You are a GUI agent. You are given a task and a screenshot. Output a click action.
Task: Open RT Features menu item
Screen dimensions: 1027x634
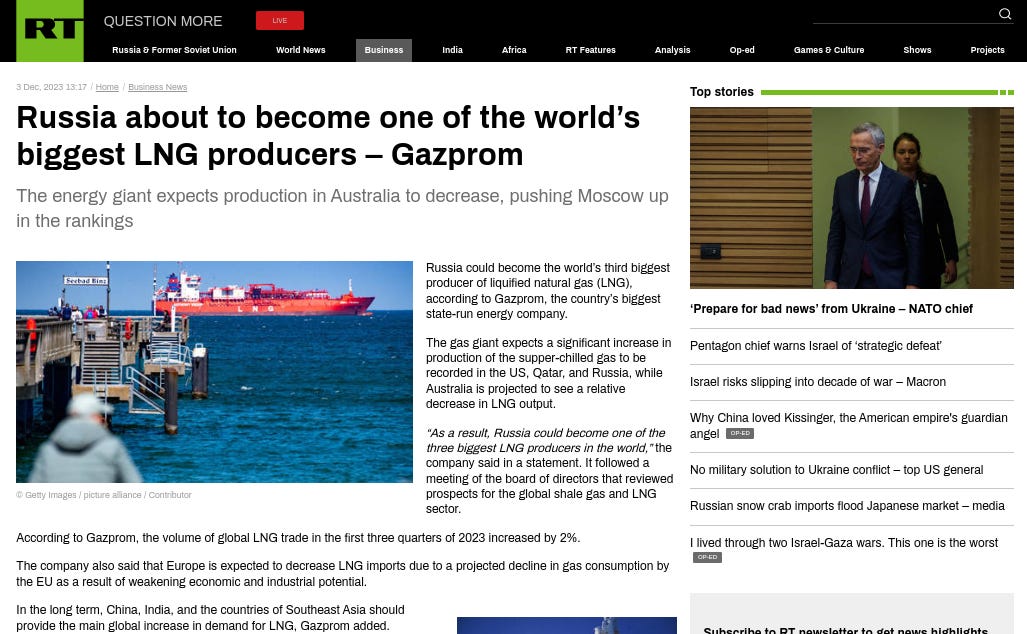pos(591,50)
